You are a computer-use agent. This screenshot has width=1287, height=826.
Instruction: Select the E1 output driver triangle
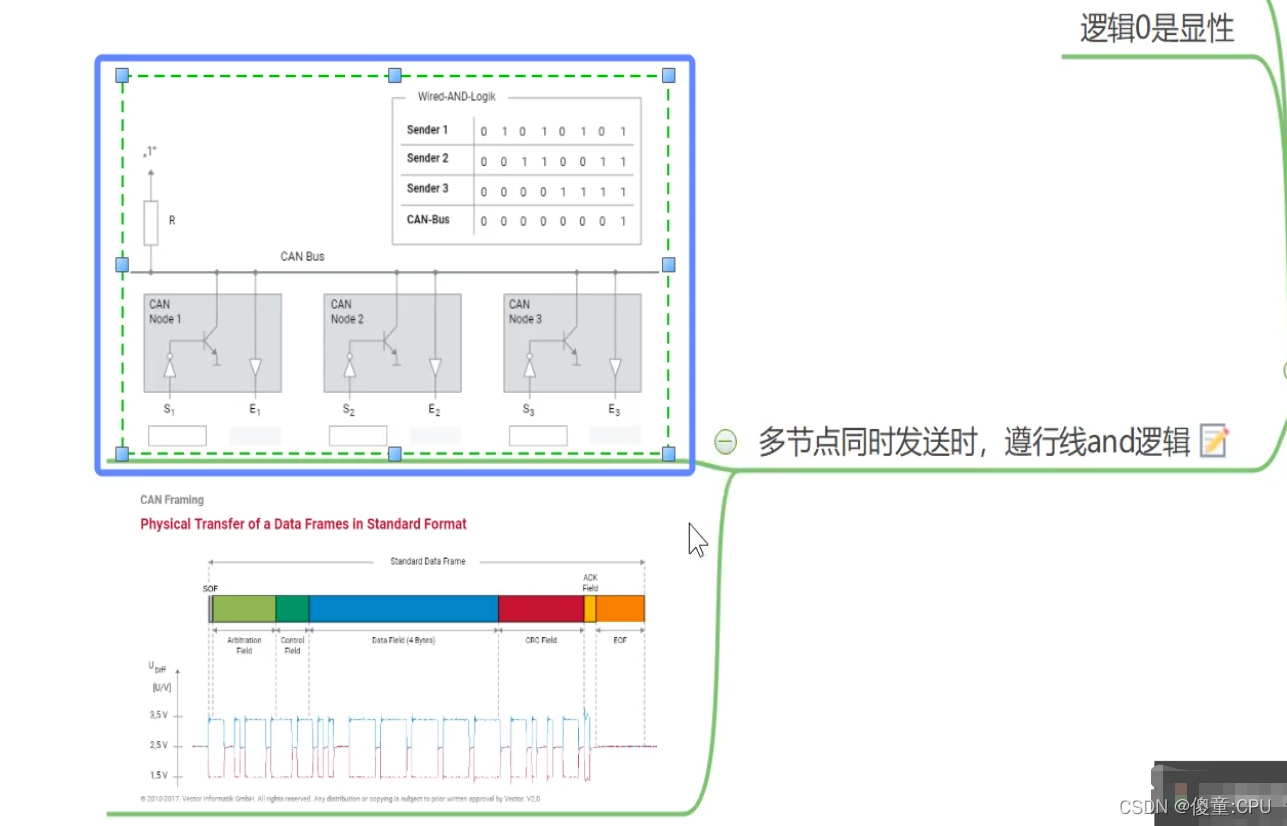[254, 368]
